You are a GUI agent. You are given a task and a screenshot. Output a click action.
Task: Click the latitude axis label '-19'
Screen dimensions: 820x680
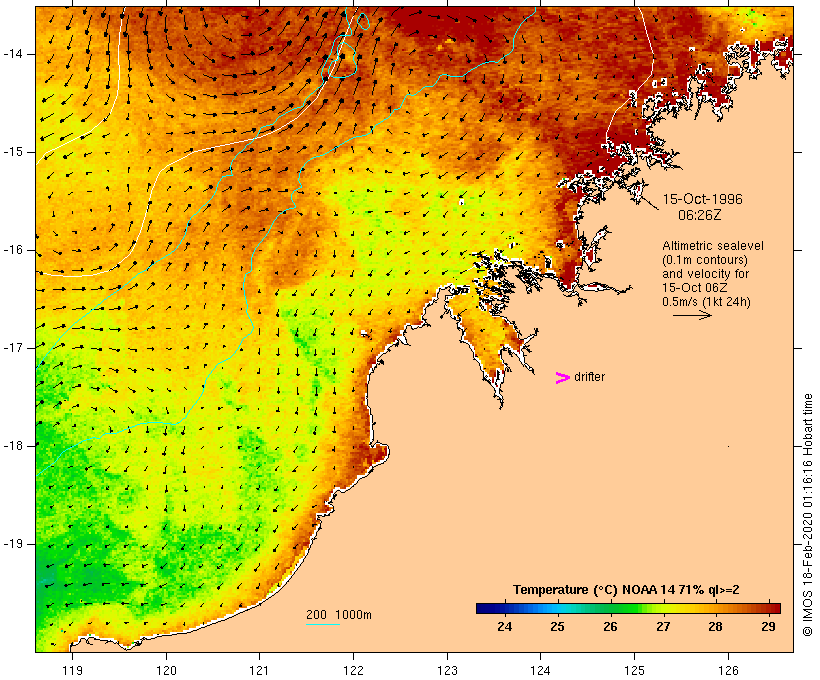(x=13, y=544)
